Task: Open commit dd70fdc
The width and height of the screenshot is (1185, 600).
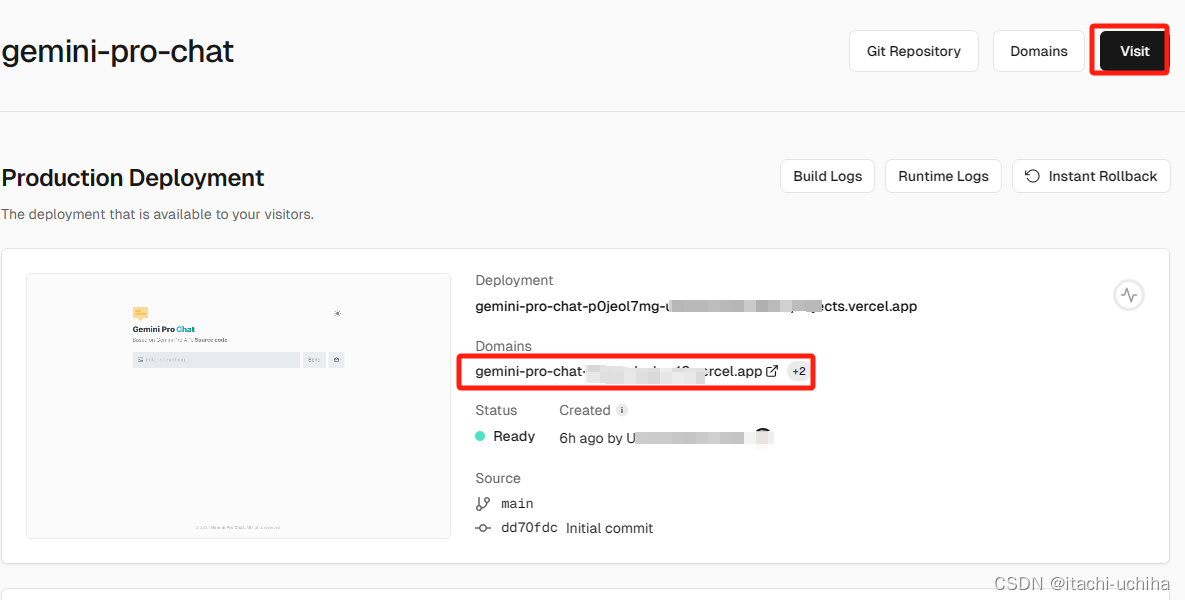Action: (528, 528)
